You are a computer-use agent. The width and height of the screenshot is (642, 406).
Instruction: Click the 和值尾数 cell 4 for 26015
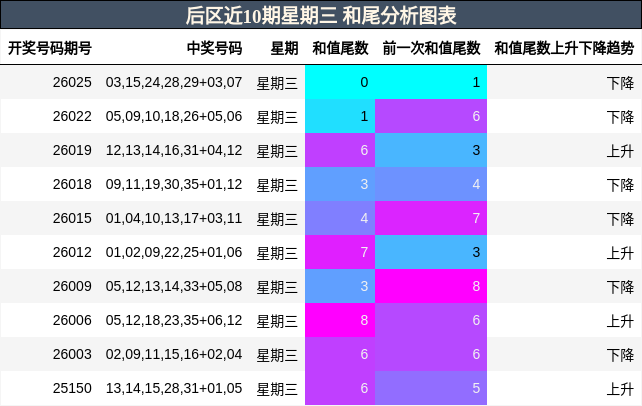tap(340, 218)
